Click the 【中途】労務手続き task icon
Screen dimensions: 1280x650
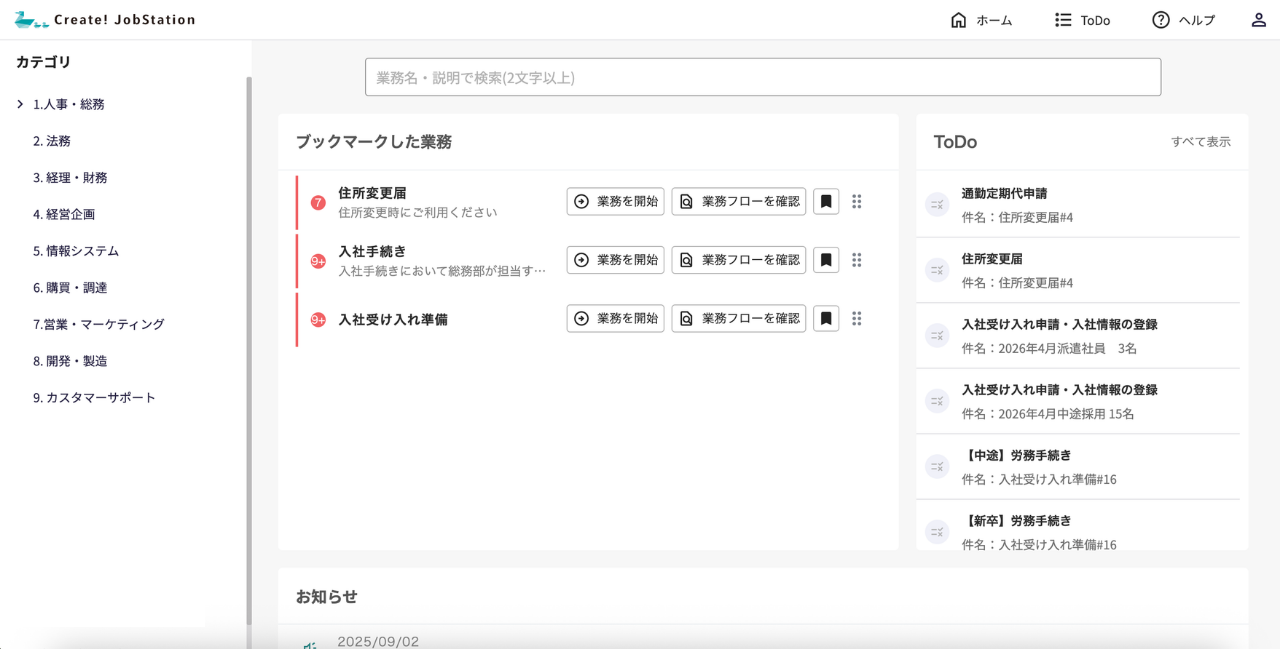coord(937,467)
